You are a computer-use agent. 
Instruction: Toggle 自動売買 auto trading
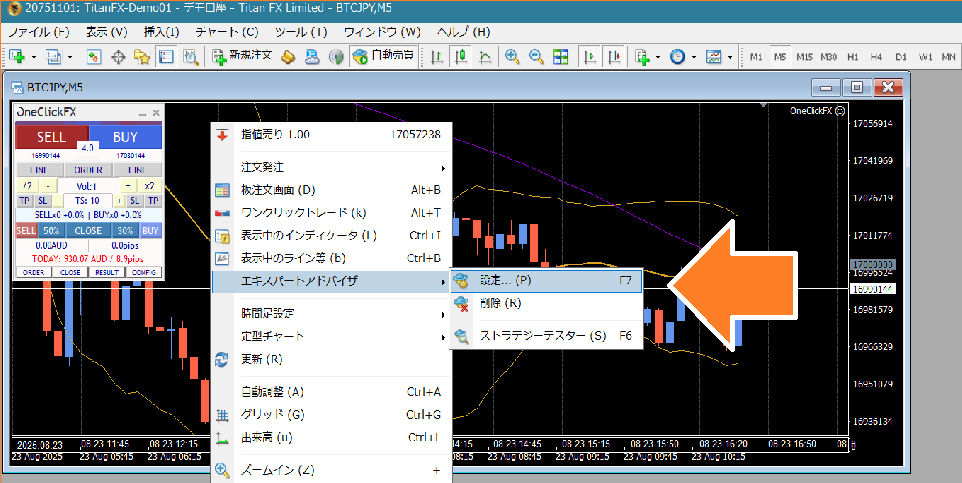[x=384, y=56]
